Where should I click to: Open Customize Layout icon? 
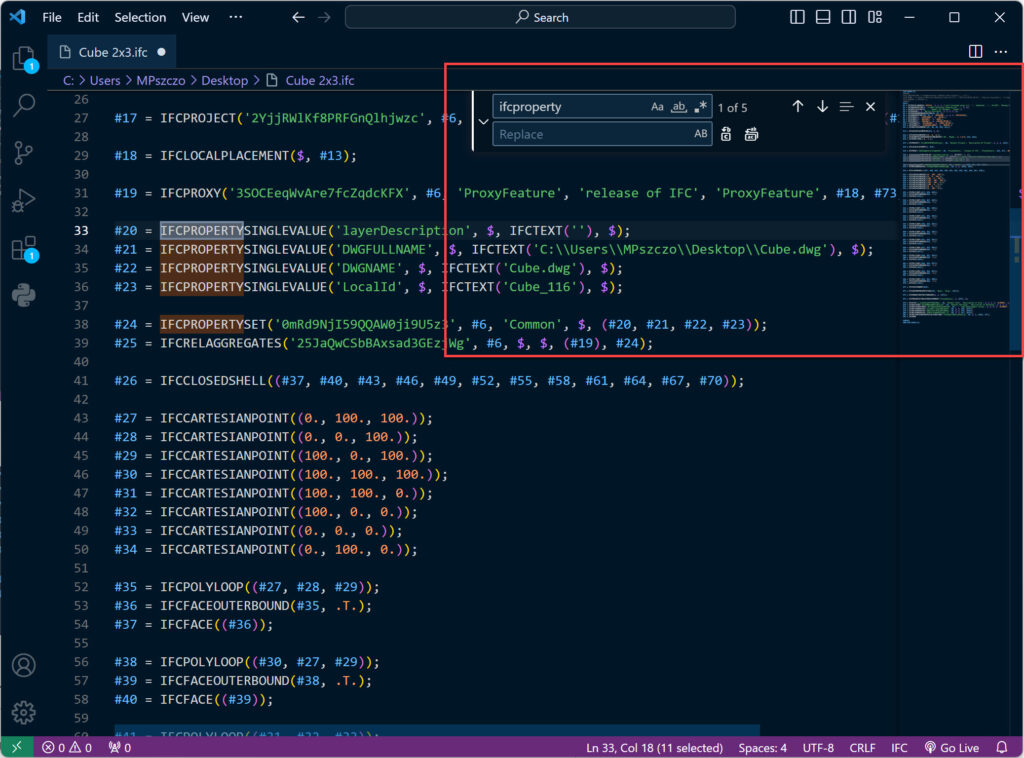(874, 18)
